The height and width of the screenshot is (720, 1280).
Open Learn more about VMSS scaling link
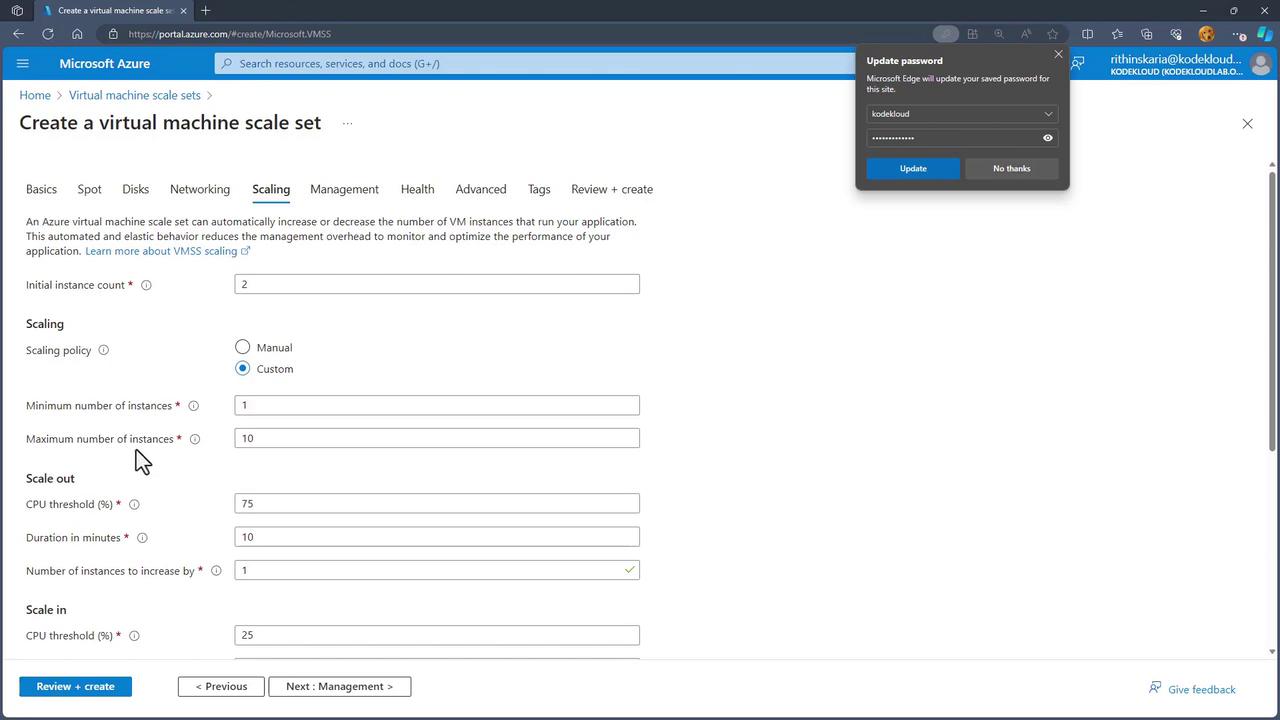(x=167, y=251)
